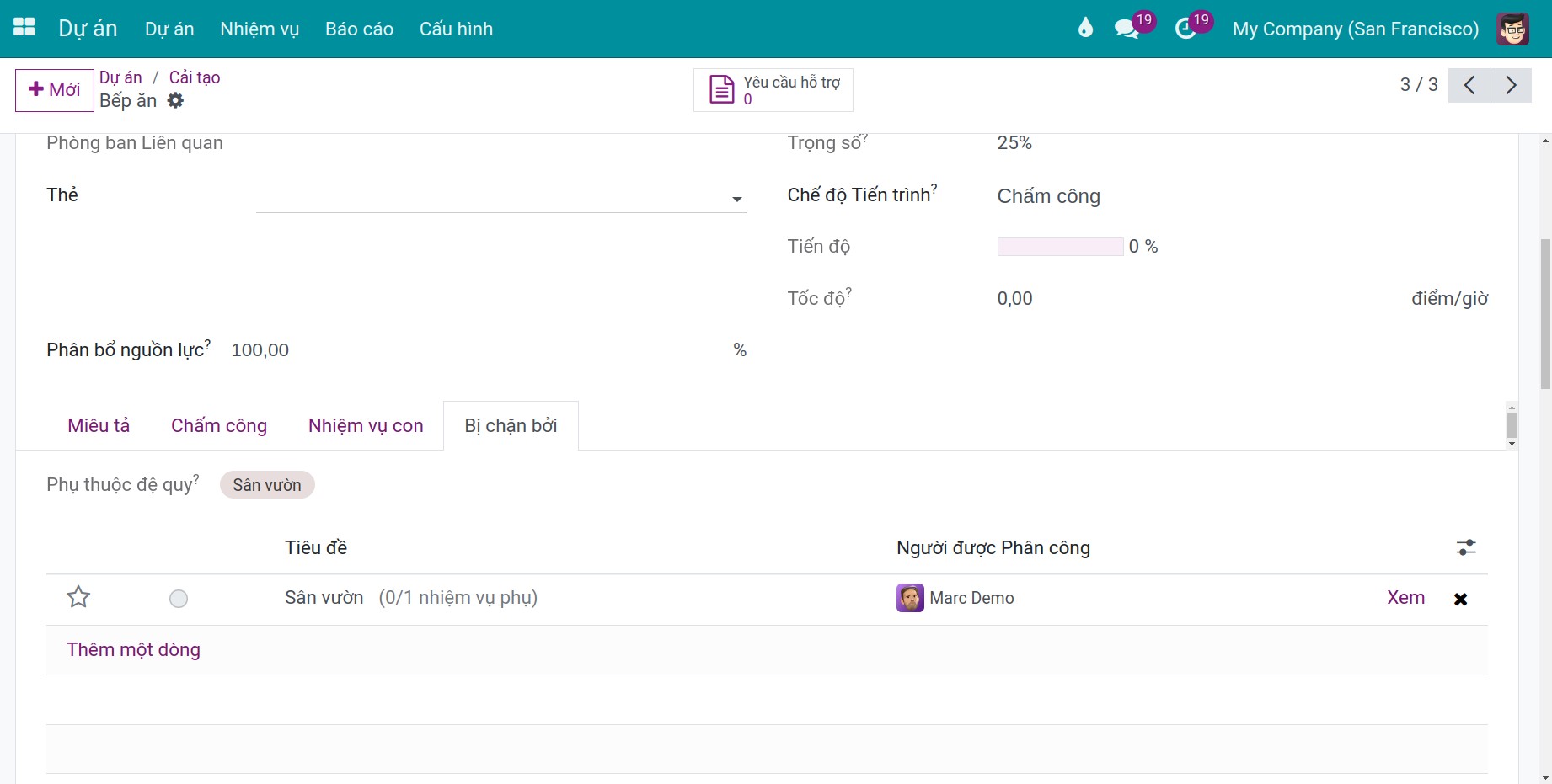Toggle the Sân vườn task state circle
The height and width of the screenshot is (784, 1552).
tap(179, 599)
